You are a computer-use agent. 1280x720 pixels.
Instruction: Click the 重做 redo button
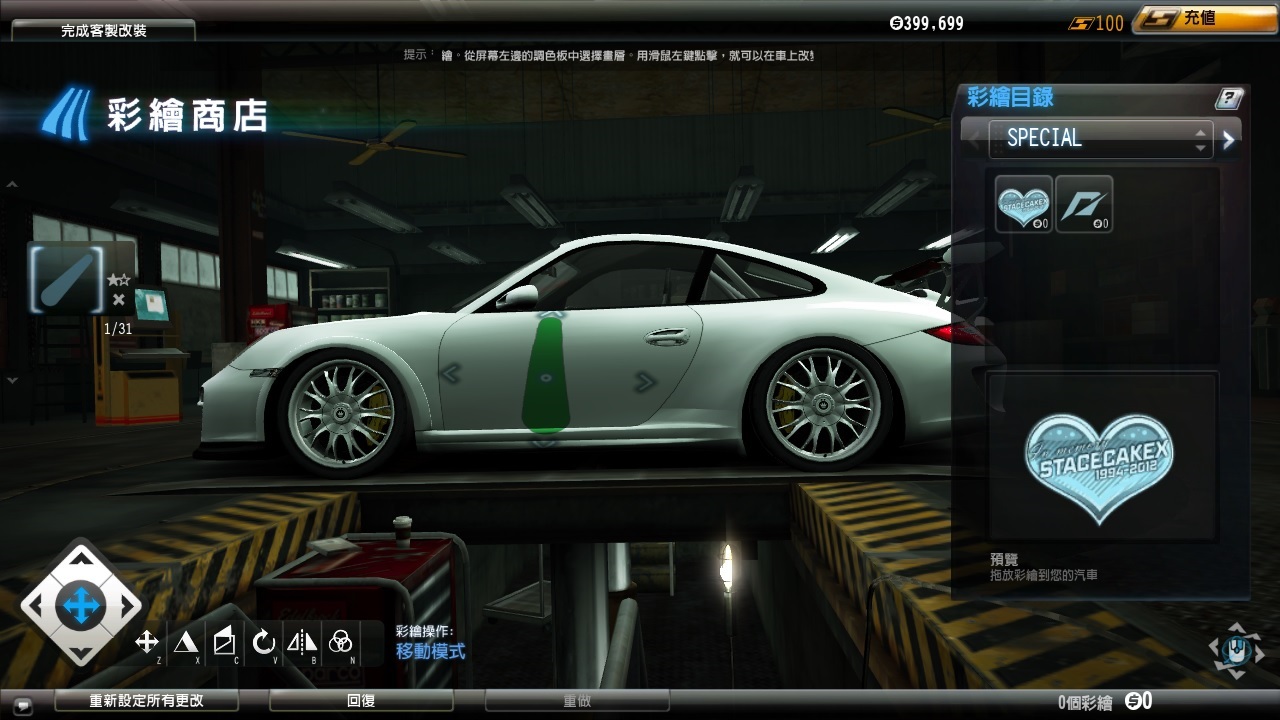click(577, 701)
